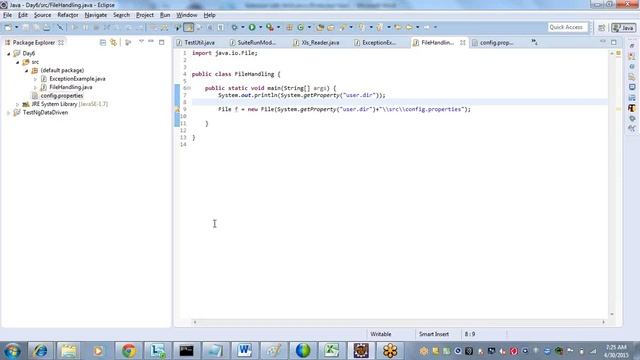Image resolution: width=640 pixels, height=360 pixels.
Task: Show hidden editor tabs list
Action: (x=534, y=42)
